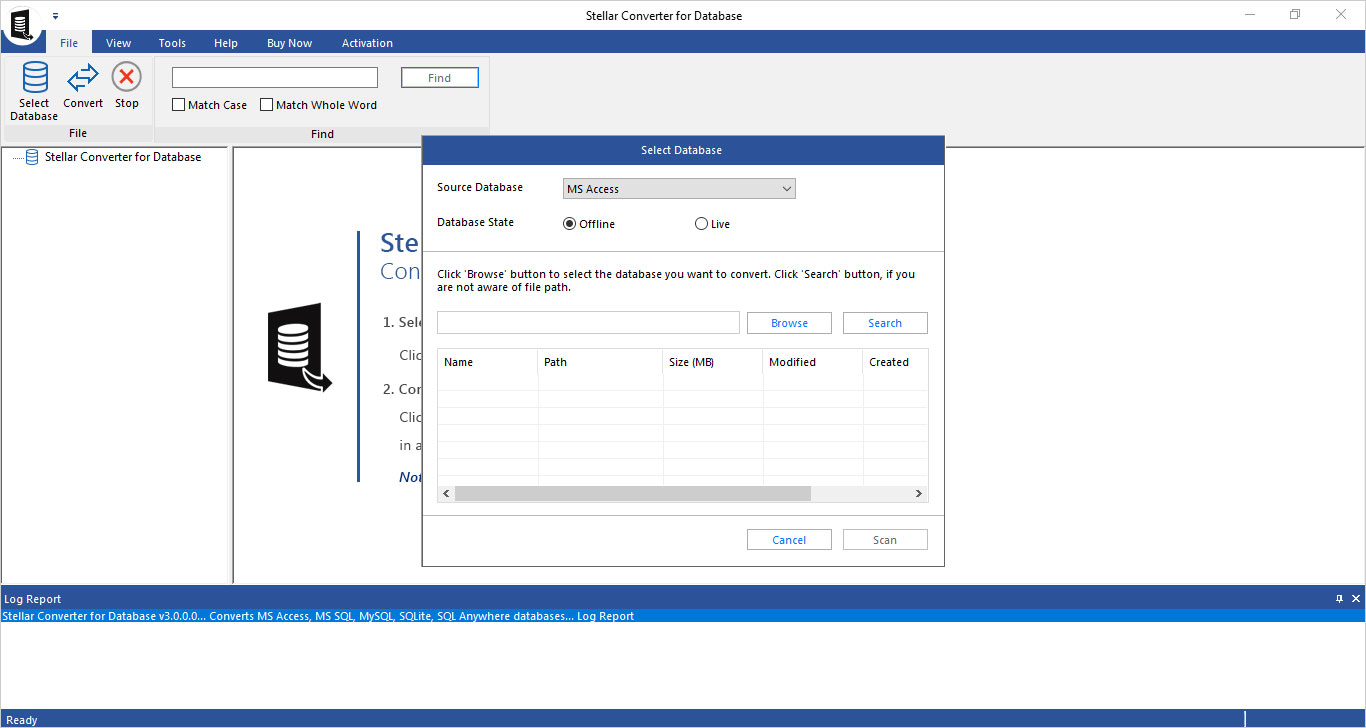Click the right arrow of the horizontal scrollbar
This screenshot has height=728, width=1366.
918,493
